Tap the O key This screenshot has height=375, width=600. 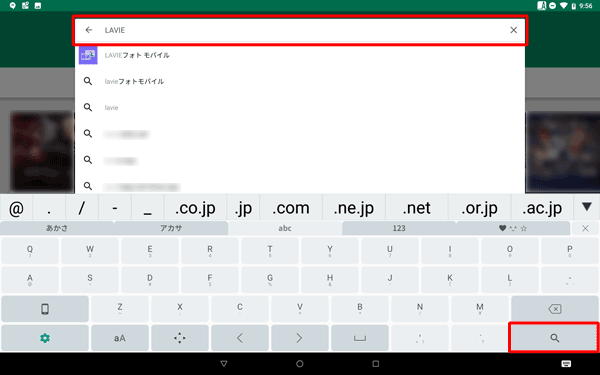(x=510, y=251)
